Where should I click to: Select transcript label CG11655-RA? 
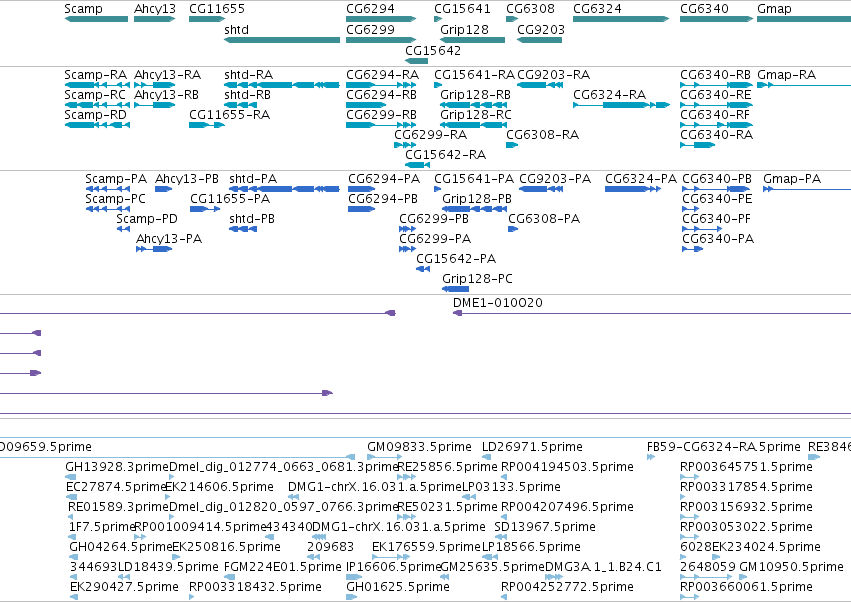[229, 115]
